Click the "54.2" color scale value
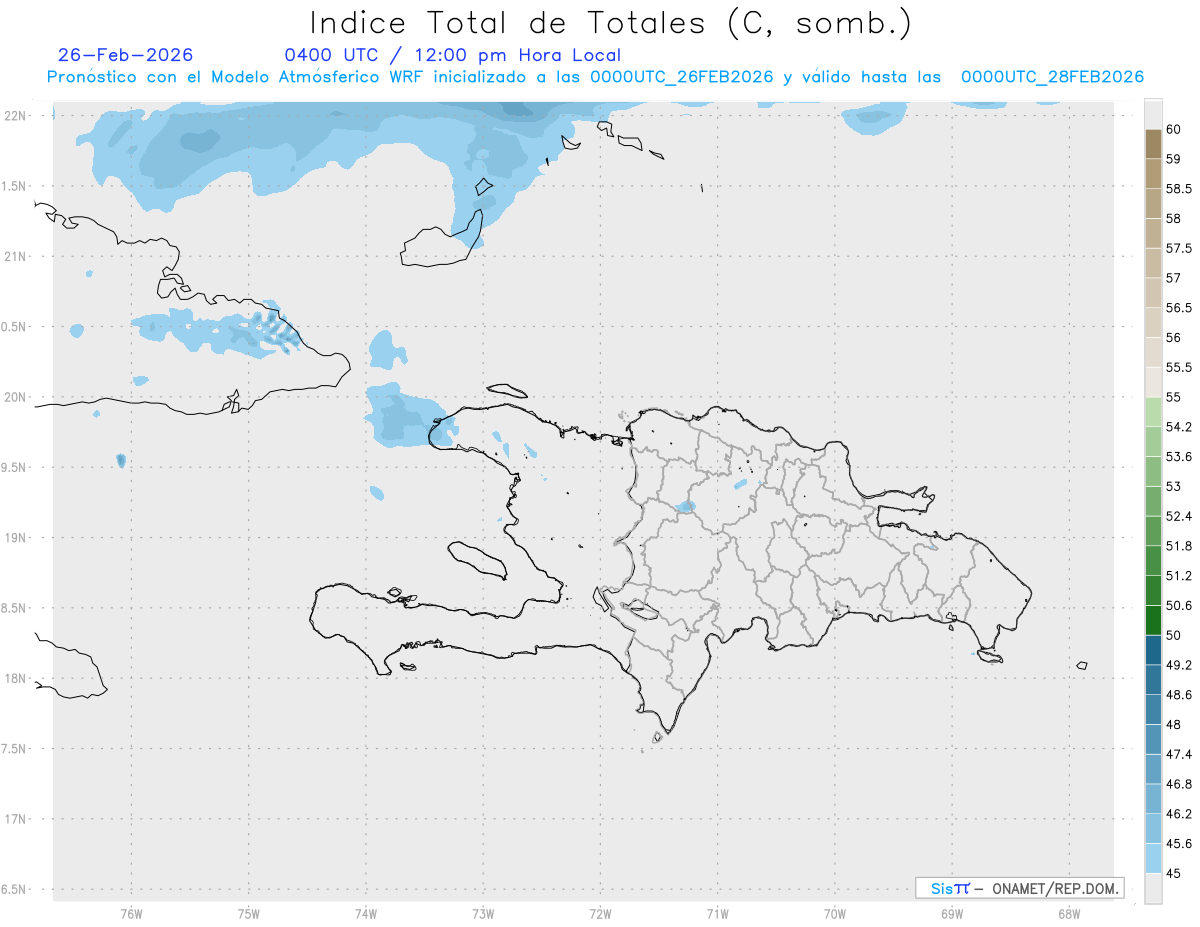The width and height of the screenshot is (1200, 927). tap(1178, 427)
